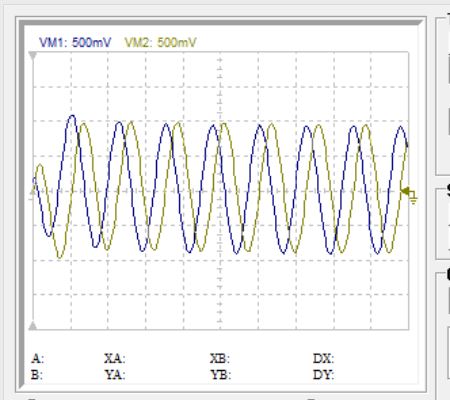Click the XB: readout label
This screenshot has height=400, width=450.
[x=220, y=359]
